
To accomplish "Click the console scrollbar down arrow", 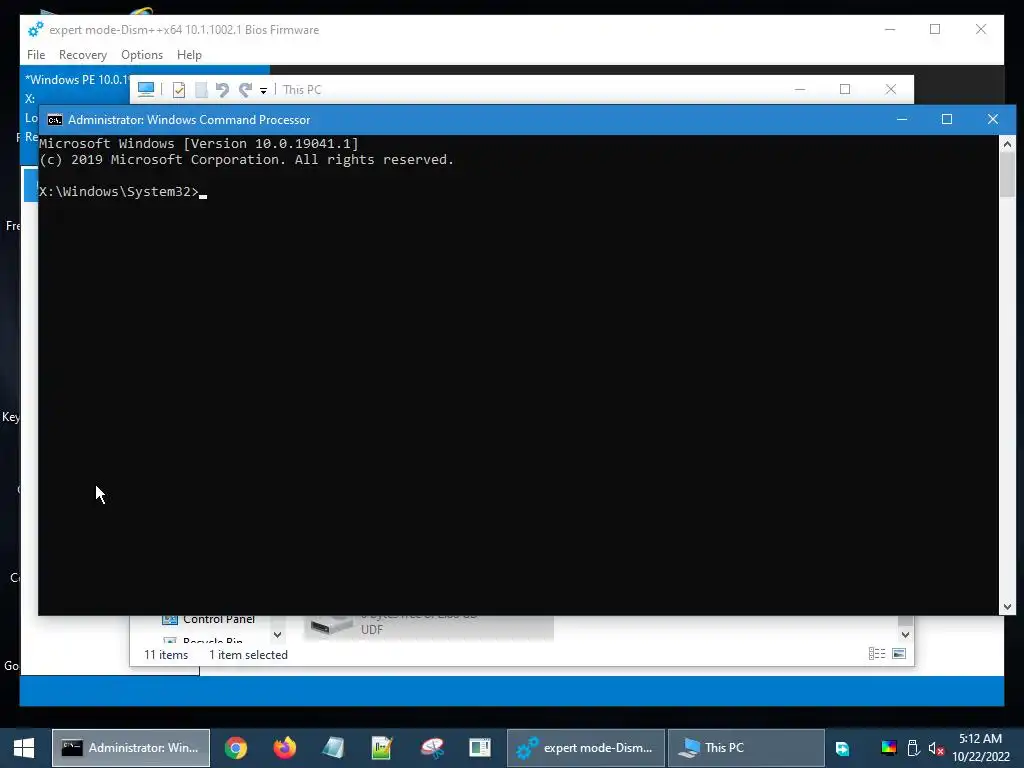I will pos(1007,607).
